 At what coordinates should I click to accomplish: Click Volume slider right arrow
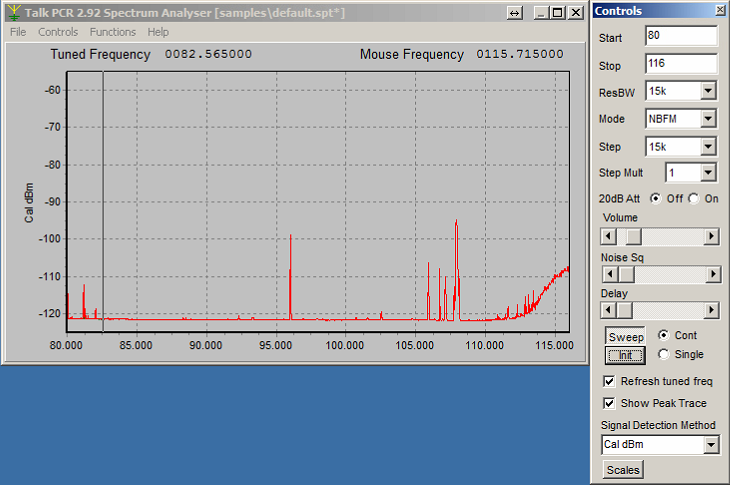pyautogui.click(x=711, y=236)
